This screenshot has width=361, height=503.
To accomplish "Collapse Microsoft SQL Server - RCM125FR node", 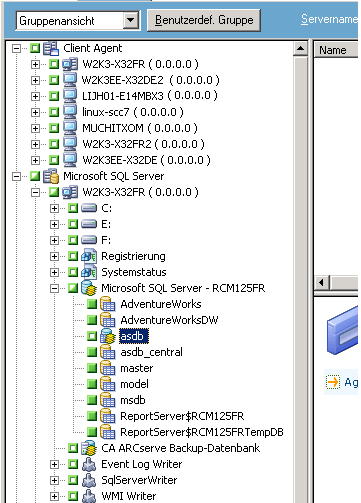I will [x=54, y=288].
